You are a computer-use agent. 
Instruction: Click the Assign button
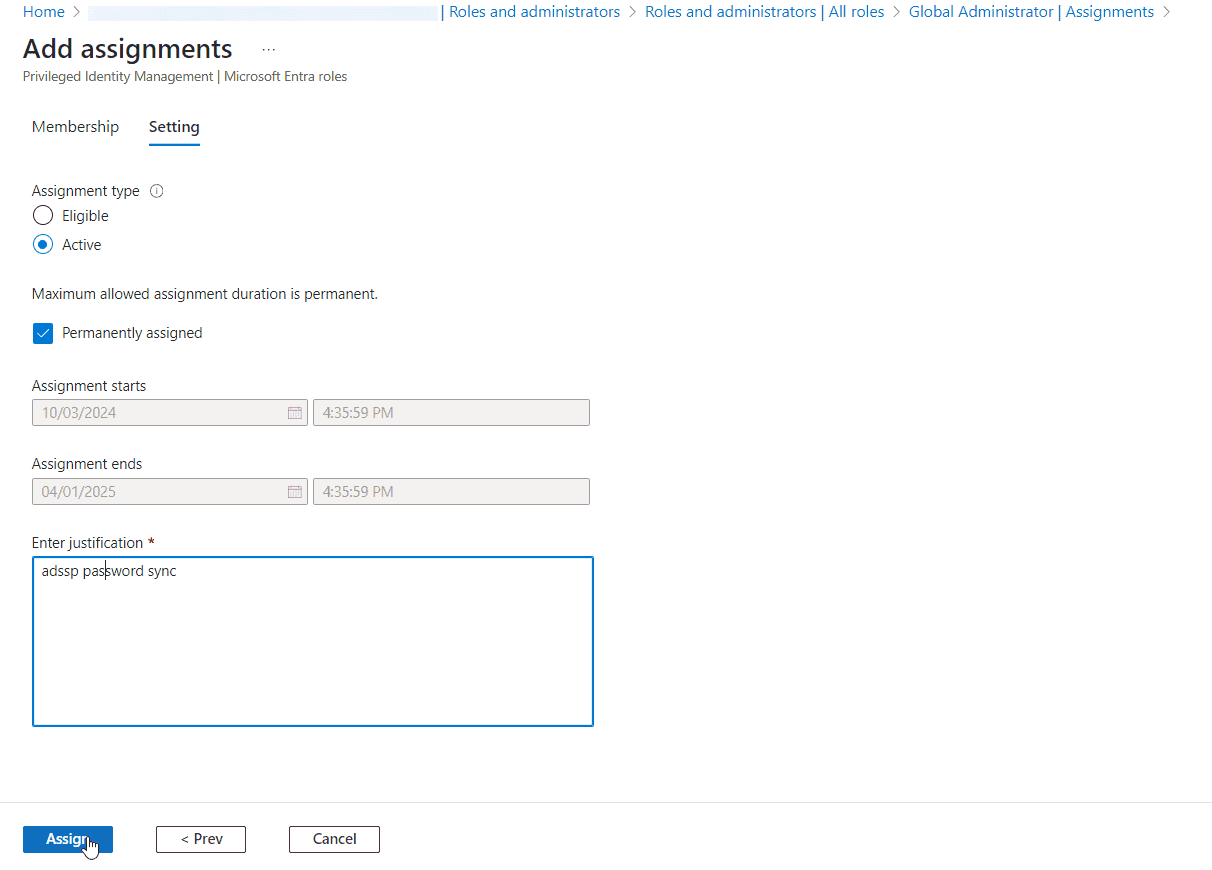coord(67,839)
